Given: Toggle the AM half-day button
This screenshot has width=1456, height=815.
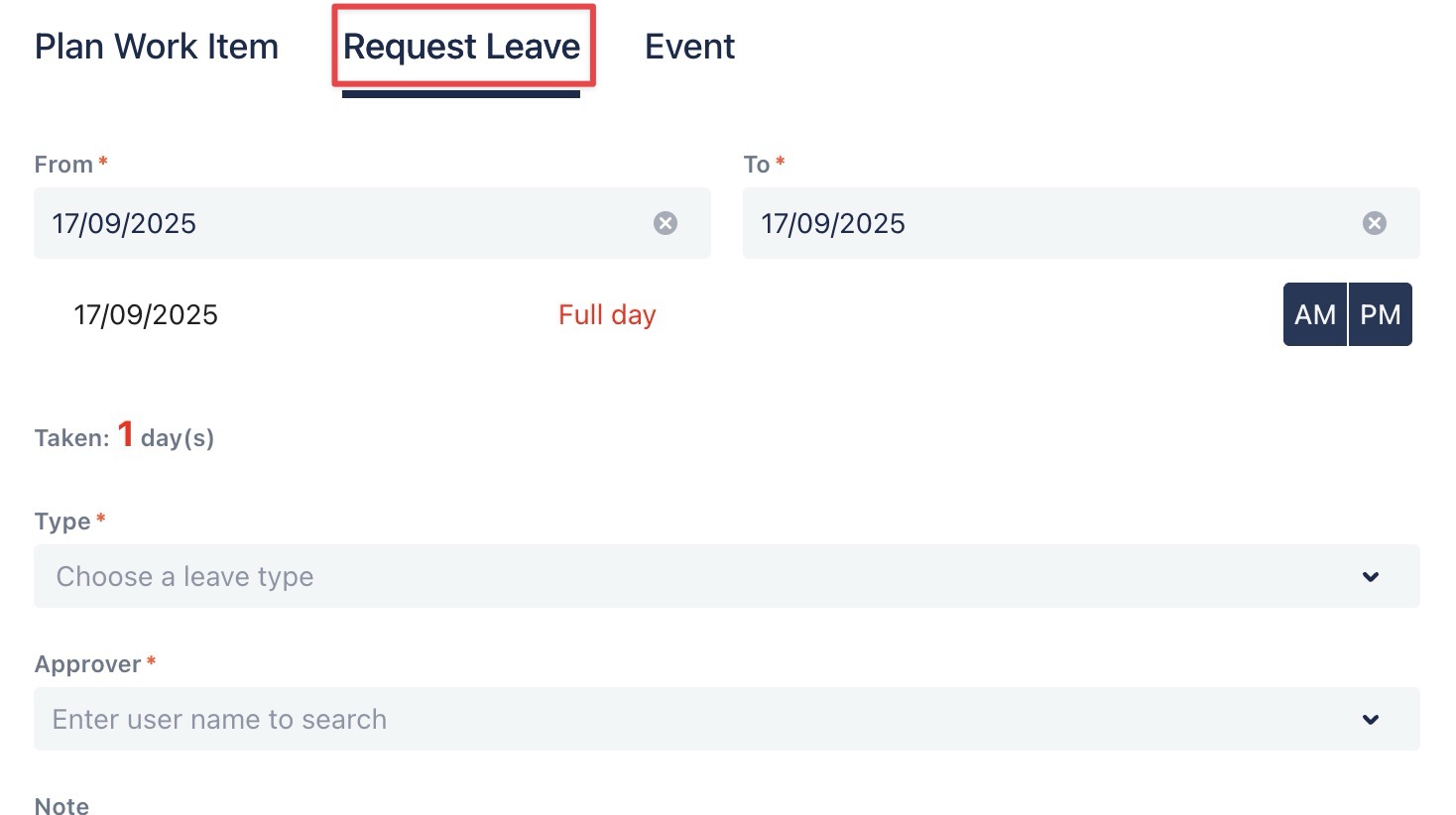Looking at the screenshot, I should (x=1314, y=314).
